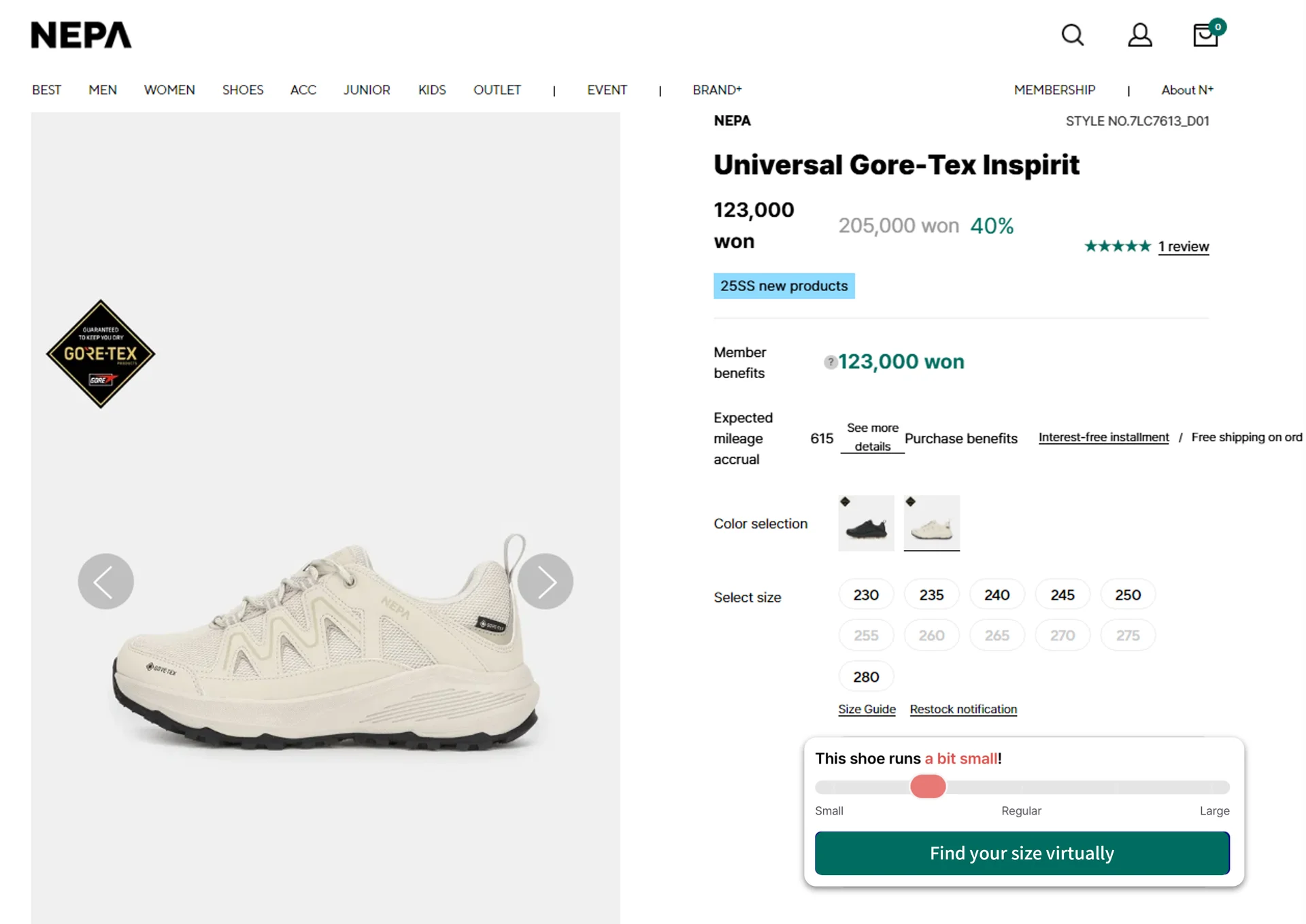Select size 230
Screen dimensions: 1306x924
(x=866, y=595)
